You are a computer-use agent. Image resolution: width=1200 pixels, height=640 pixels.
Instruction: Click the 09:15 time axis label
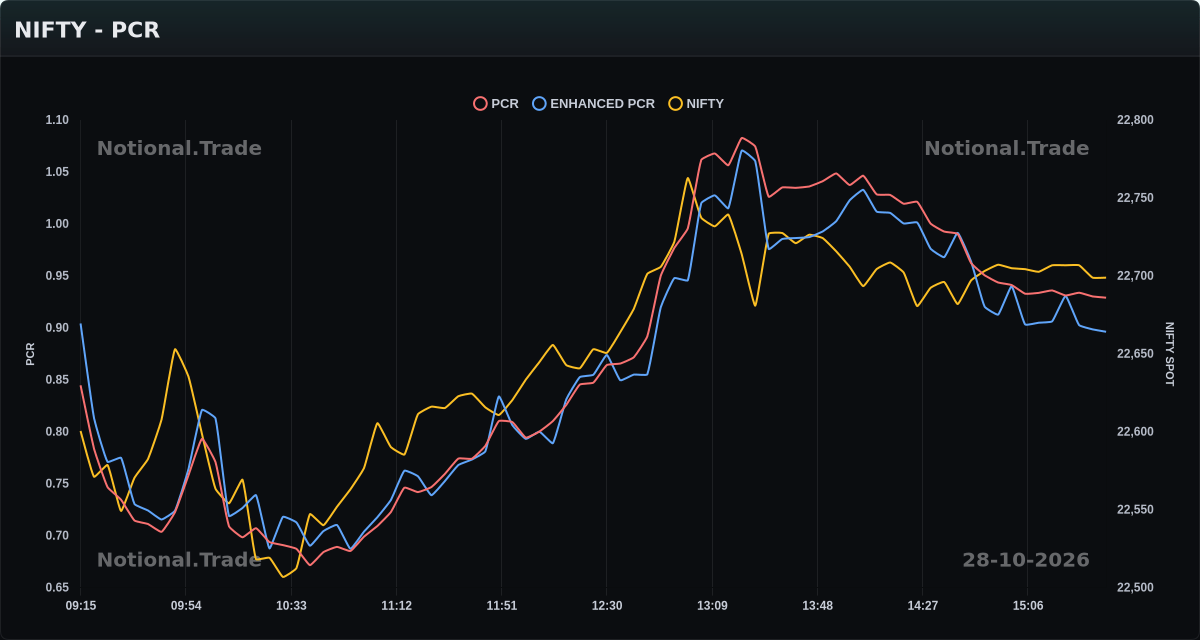[81, 606]
